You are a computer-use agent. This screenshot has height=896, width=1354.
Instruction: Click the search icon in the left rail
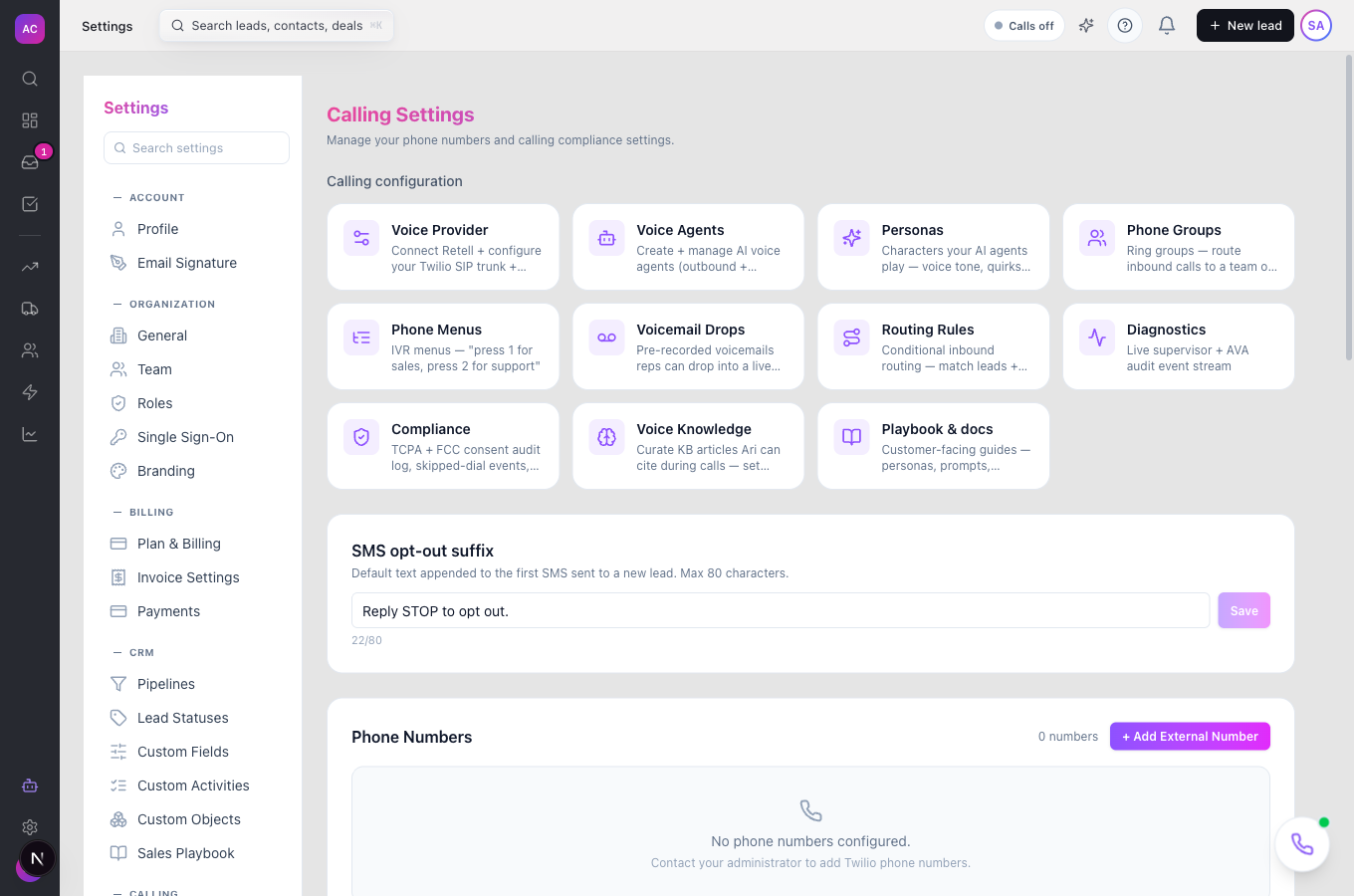30,79
